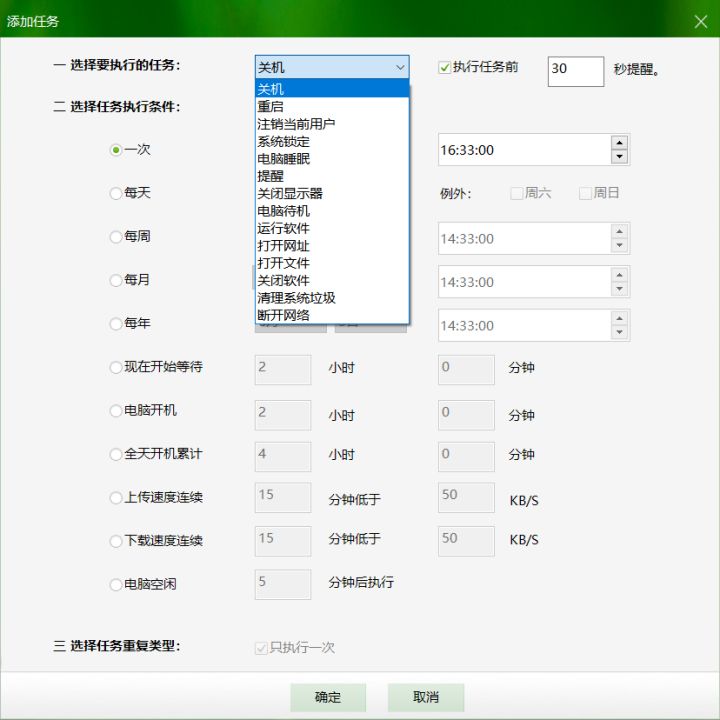
Task: Select 清理系统垃圾 option
Action: 332,298
